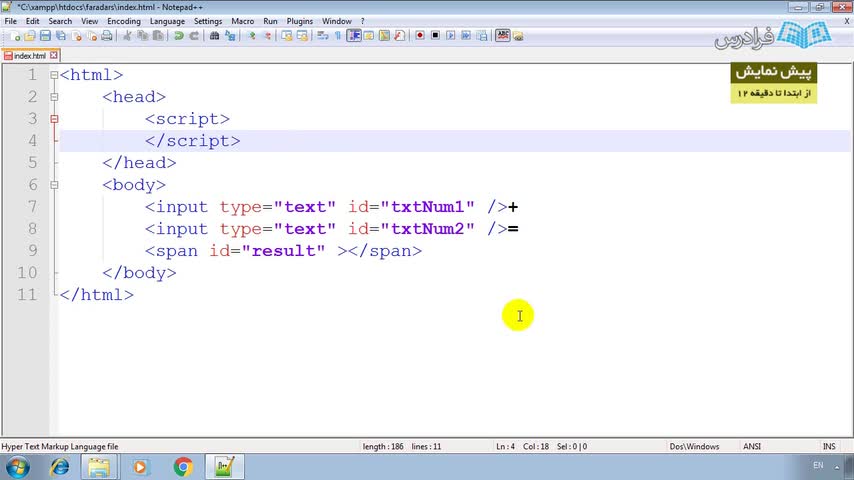854x480 pixels.
Task: Collapse the body block on line 6
Action: (54, 185)
